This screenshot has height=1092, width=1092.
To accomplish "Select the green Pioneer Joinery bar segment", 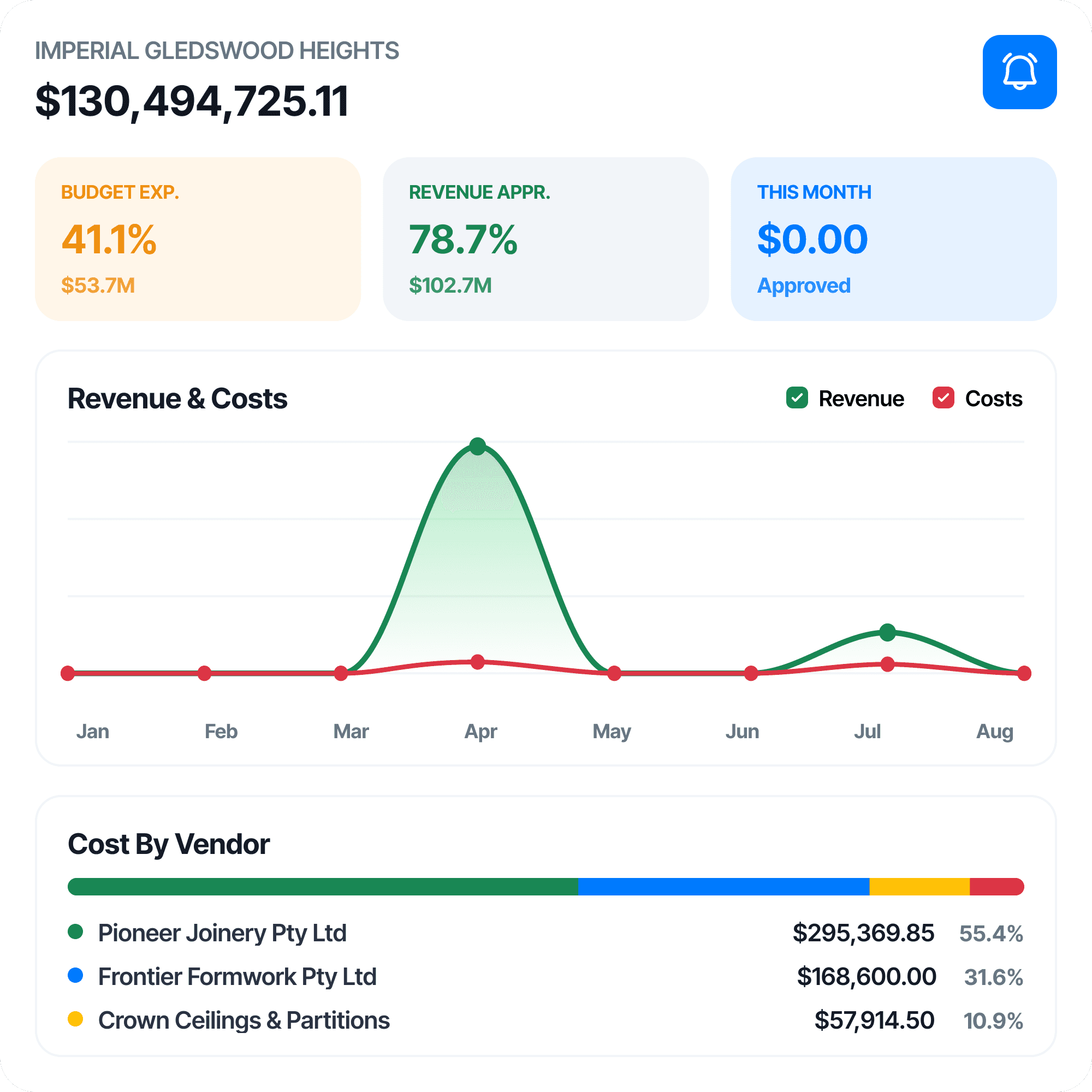I will pyautogui.click(x=323, y=886).
